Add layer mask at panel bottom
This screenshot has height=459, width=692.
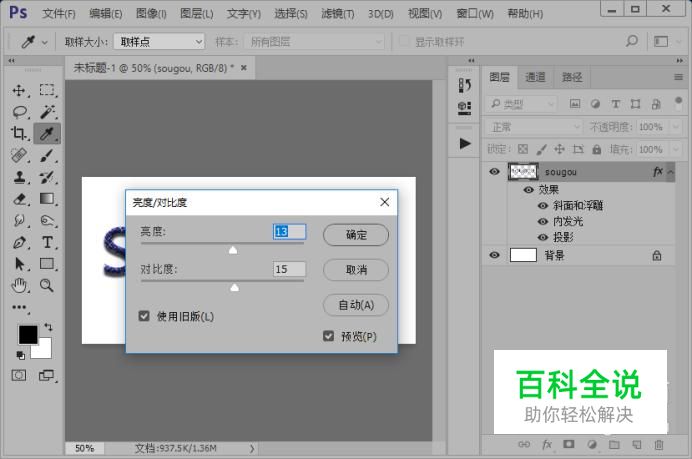pyautogui.click(x=568, y=444)
